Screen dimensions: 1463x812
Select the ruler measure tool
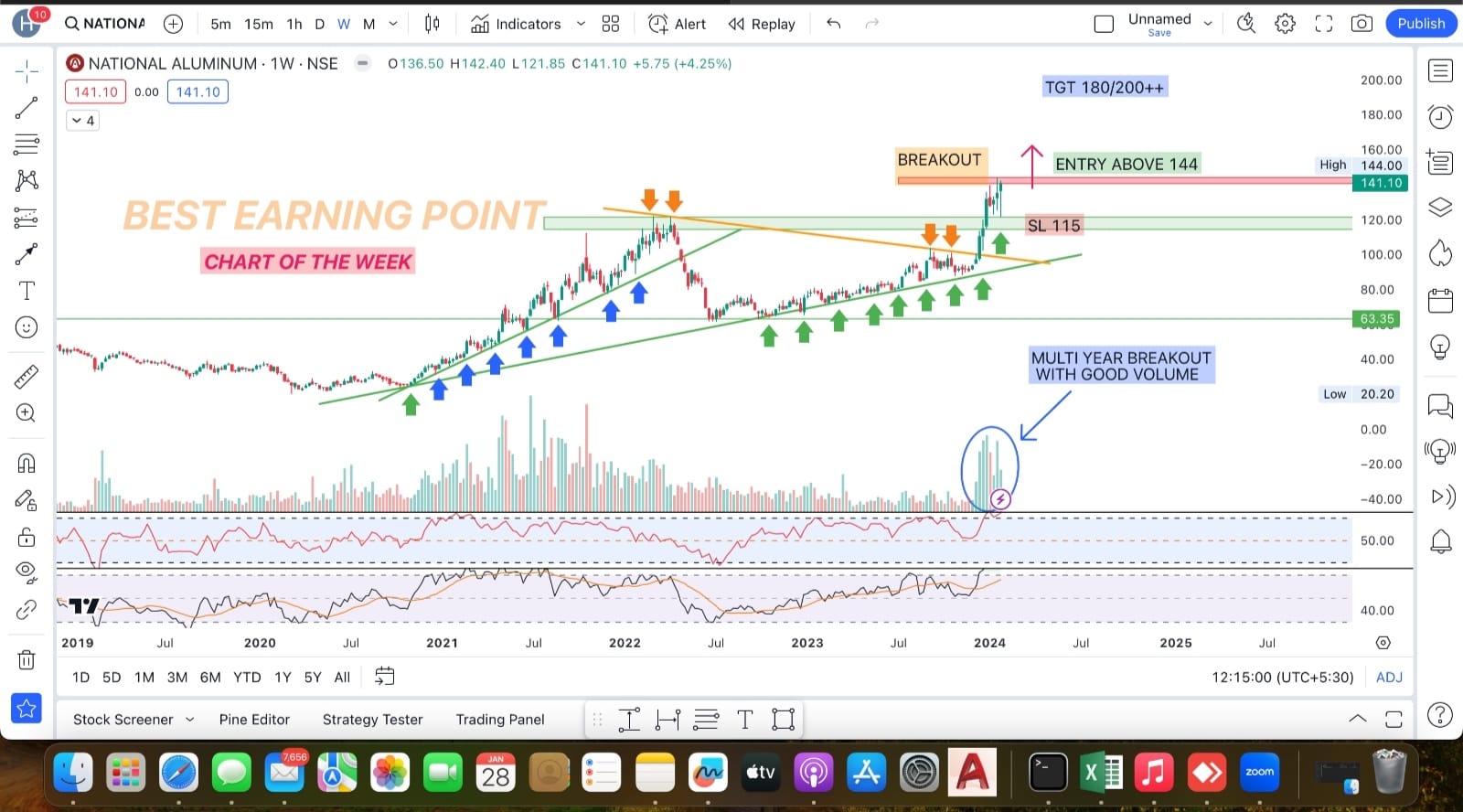27,376
